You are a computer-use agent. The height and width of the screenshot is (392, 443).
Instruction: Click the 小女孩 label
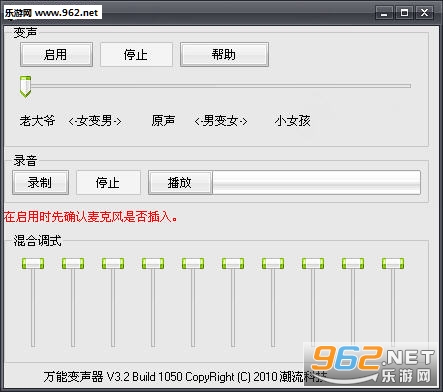click(293, 121)
